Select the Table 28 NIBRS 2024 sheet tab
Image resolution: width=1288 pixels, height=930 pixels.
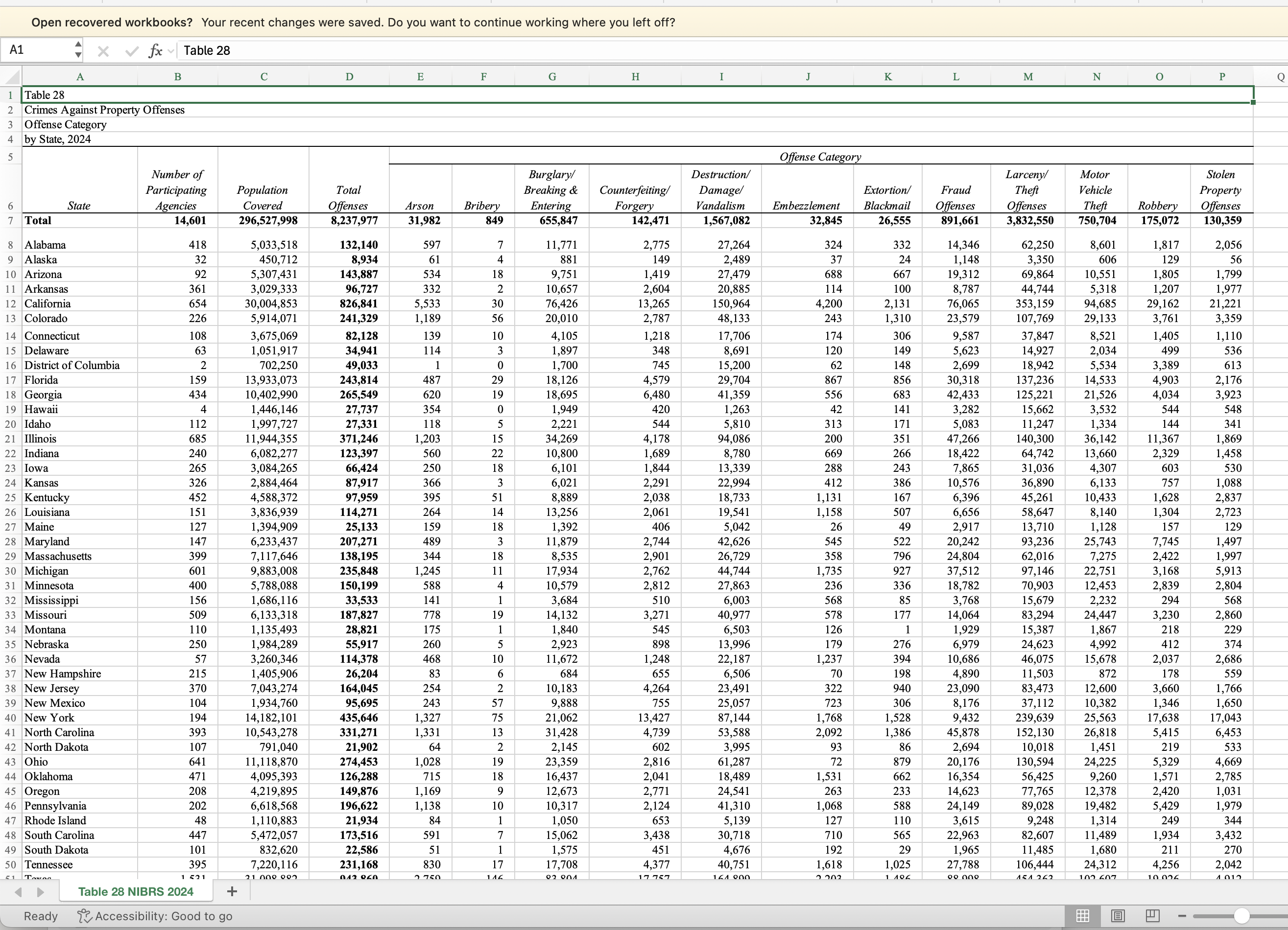[x=136, y=891]
